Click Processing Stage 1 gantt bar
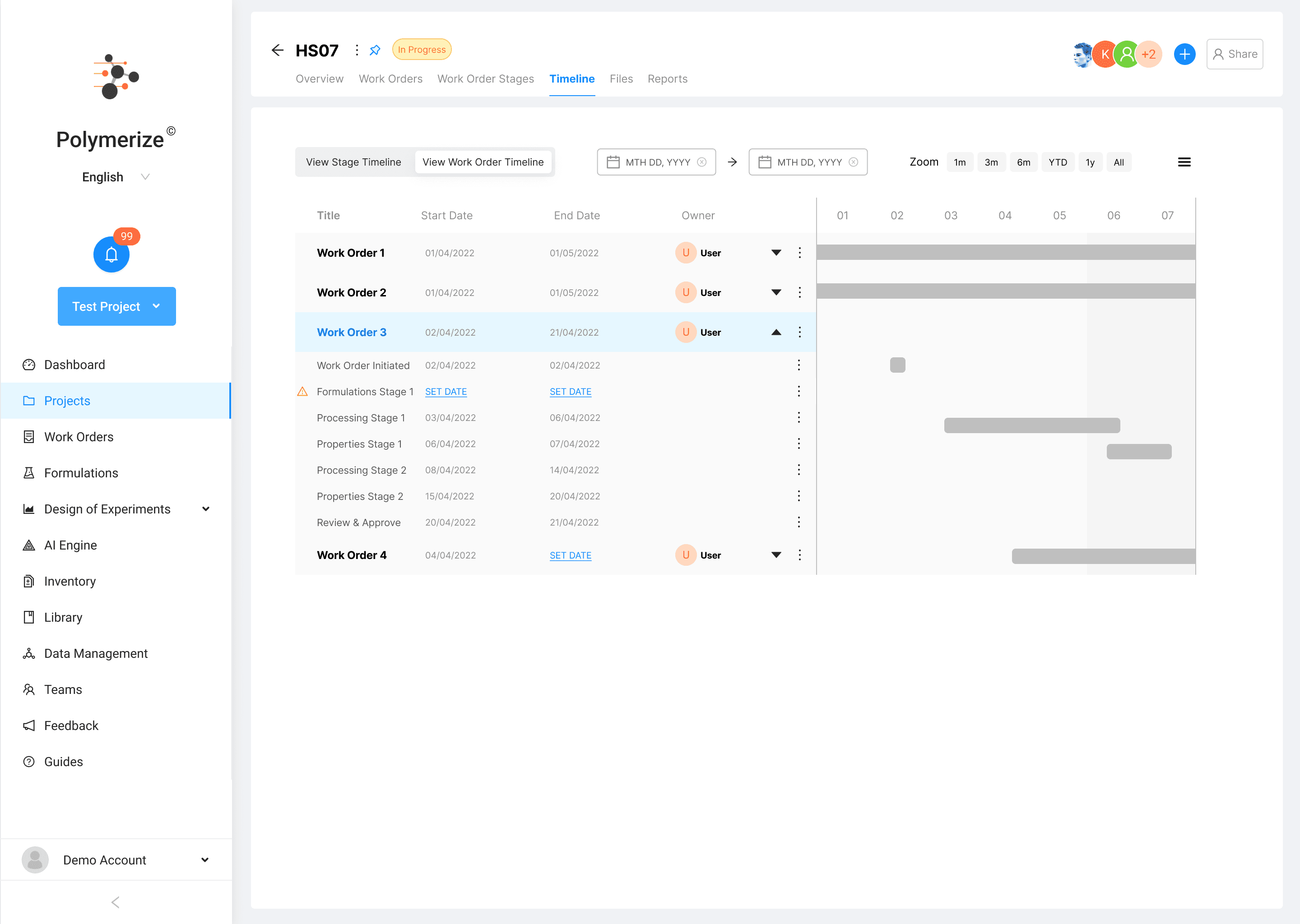1300x924 pixels. (x=1031, y=425)
